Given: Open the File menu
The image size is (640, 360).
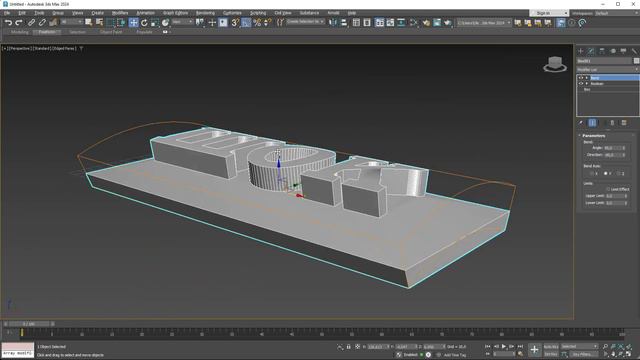Looking at the screenshot, I should click(7, 13).
